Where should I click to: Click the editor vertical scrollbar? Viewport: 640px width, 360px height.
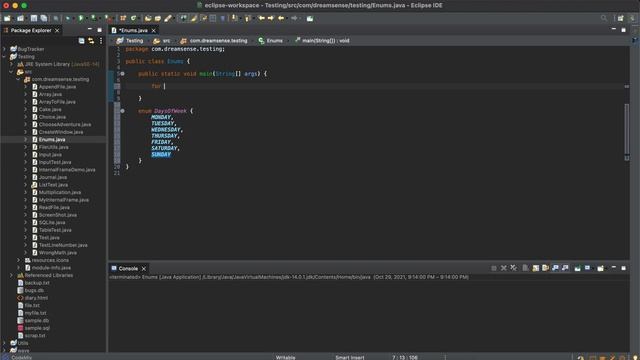[627, 131]
